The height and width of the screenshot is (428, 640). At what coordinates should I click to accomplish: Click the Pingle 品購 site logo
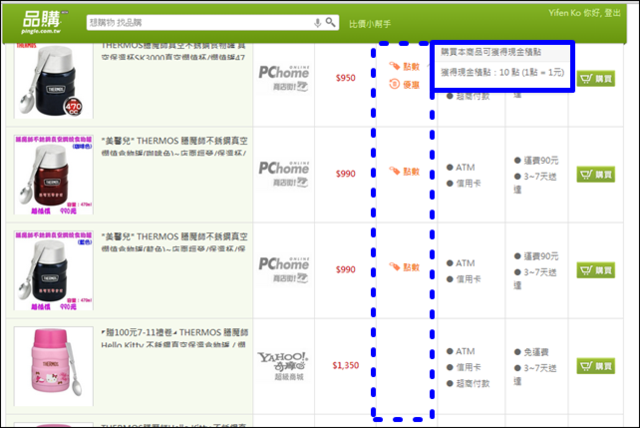point(44,22)
